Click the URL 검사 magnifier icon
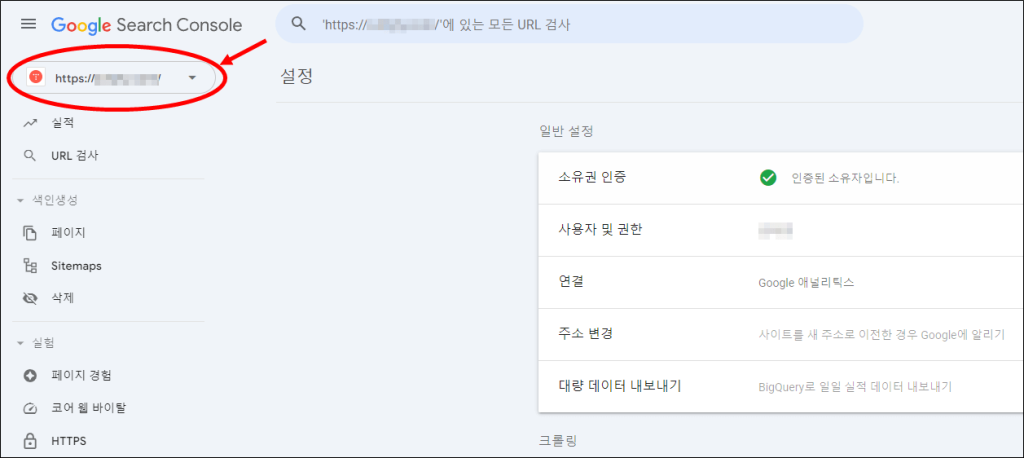The image size is (1024, 458). 29,156
